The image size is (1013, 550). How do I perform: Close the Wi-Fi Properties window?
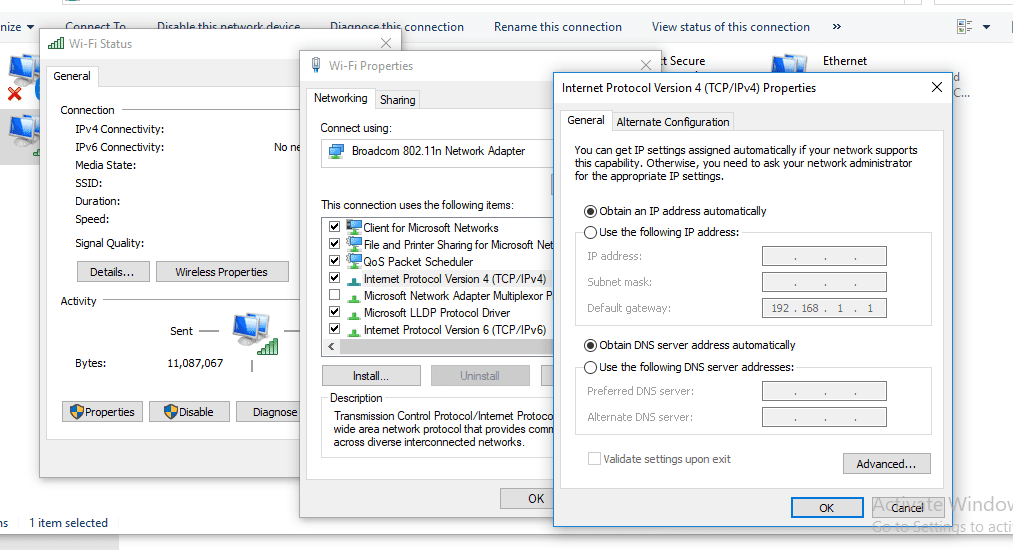(x=645, y=65)
